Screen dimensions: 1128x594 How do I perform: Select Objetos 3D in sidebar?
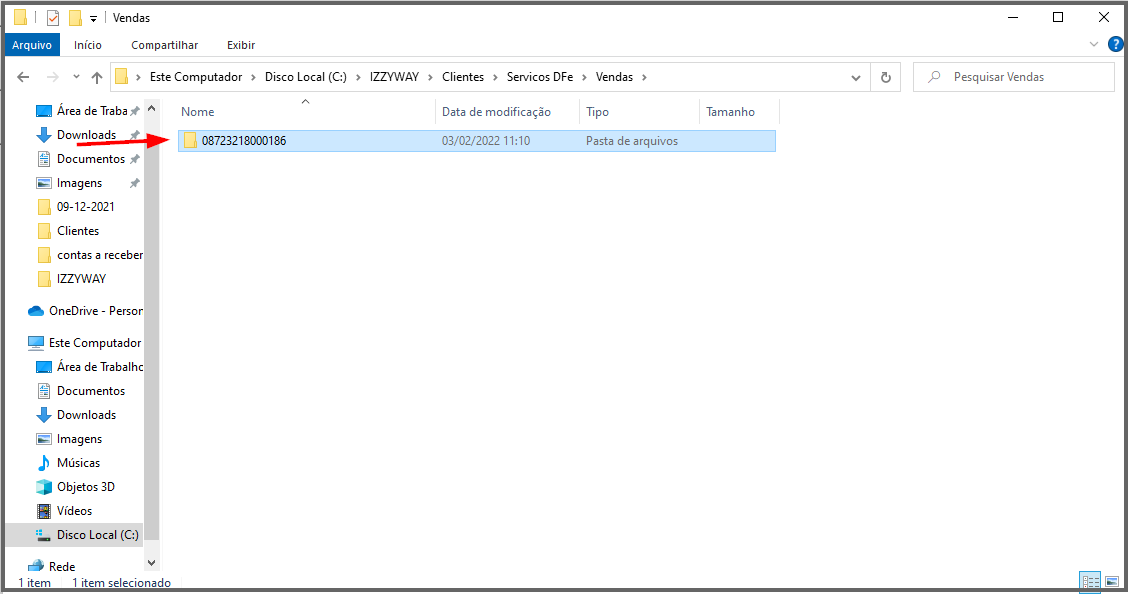[x=85, y=487]
